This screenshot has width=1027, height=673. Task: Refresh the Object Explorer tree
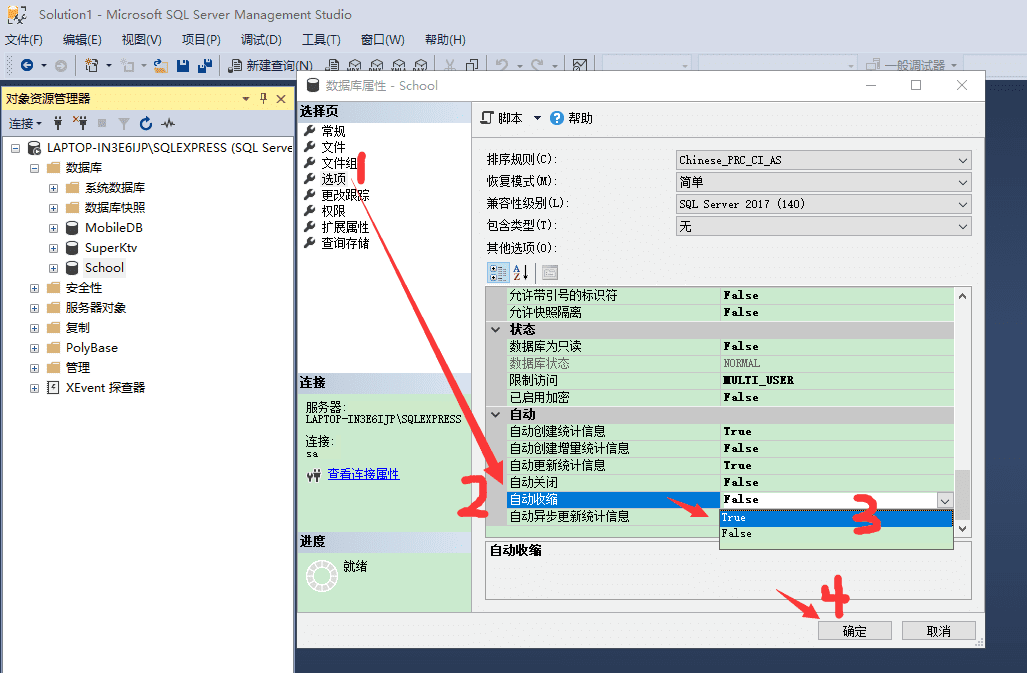[x=145, y=123]
